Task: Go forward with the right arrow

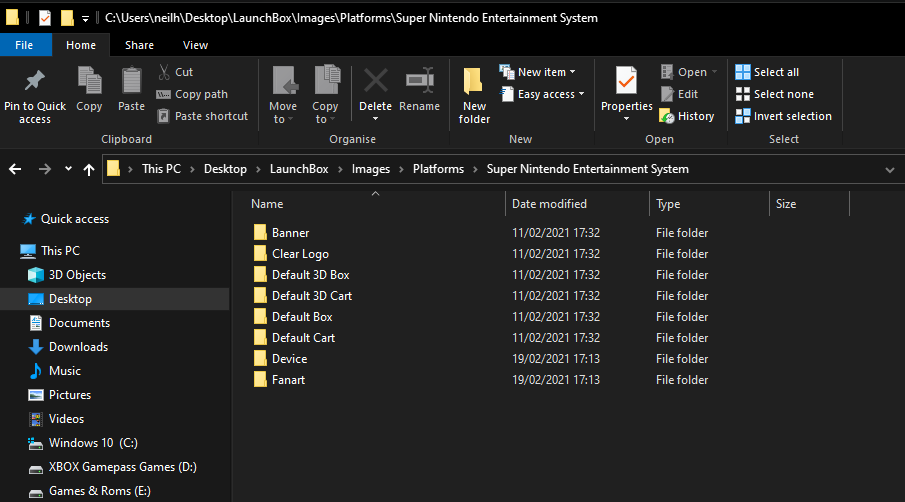Action: [44, 169]
